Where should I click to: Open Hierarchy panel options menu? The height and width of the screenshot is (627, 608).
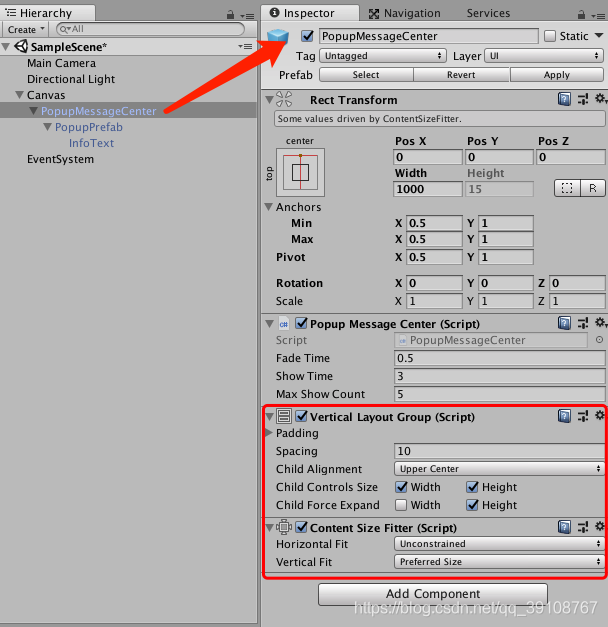click(x=247, y=16)
